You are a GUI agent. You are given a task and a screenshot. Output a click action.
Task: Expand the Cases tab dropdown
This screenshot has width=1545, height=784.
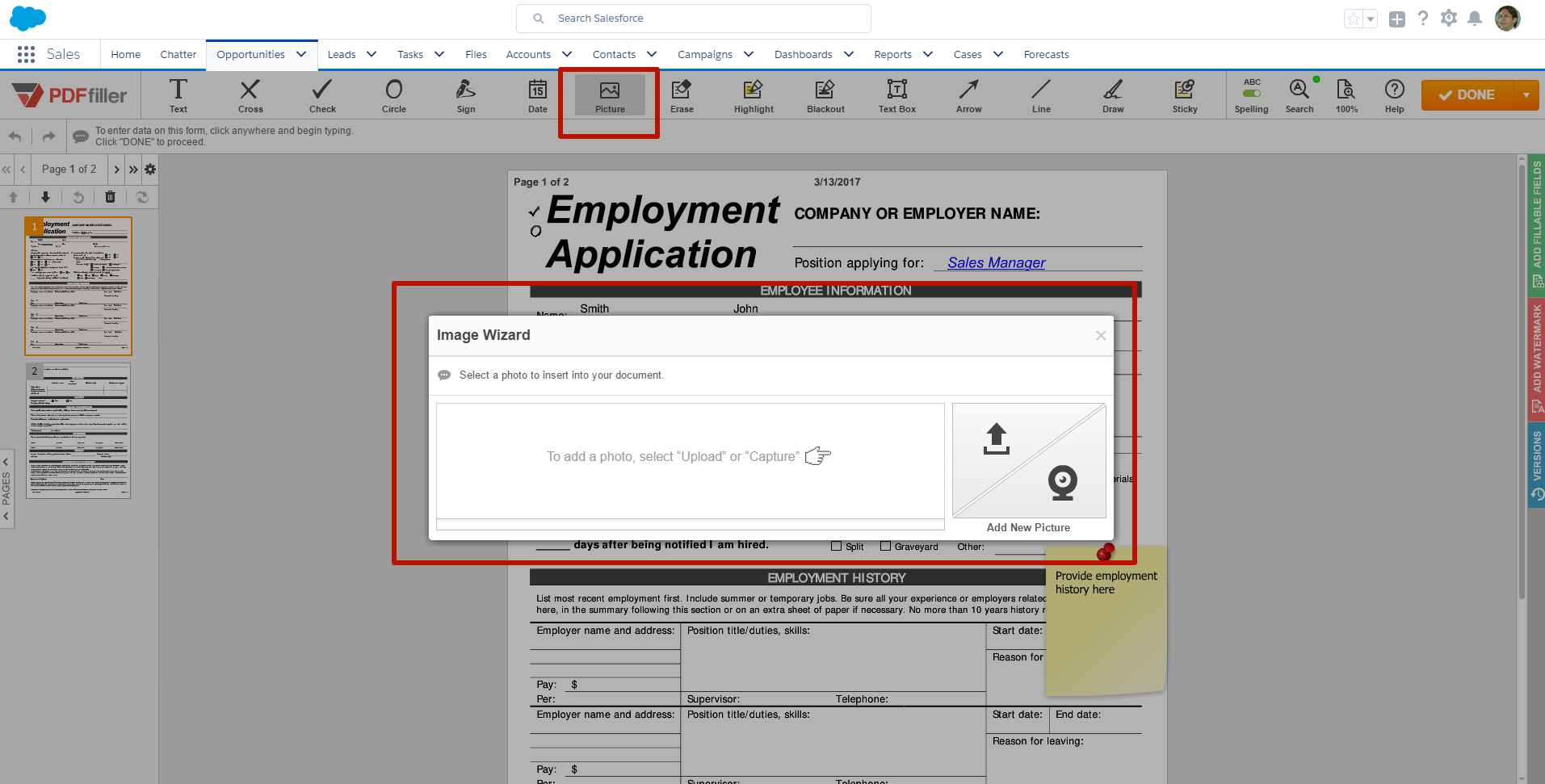pyautogui.click(x=998, y=54)
